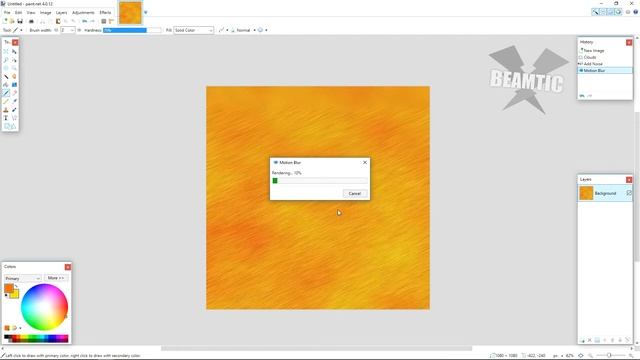Click the orange primary color swatch

[x=9, y=288]
